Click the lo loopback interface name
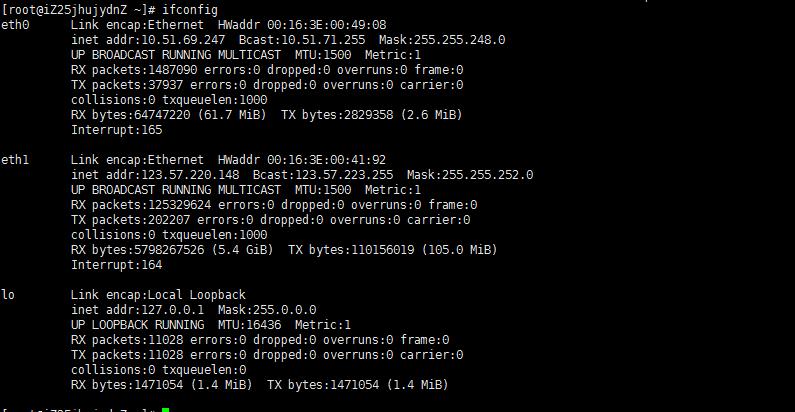795x412 pixels. (8, 294)
